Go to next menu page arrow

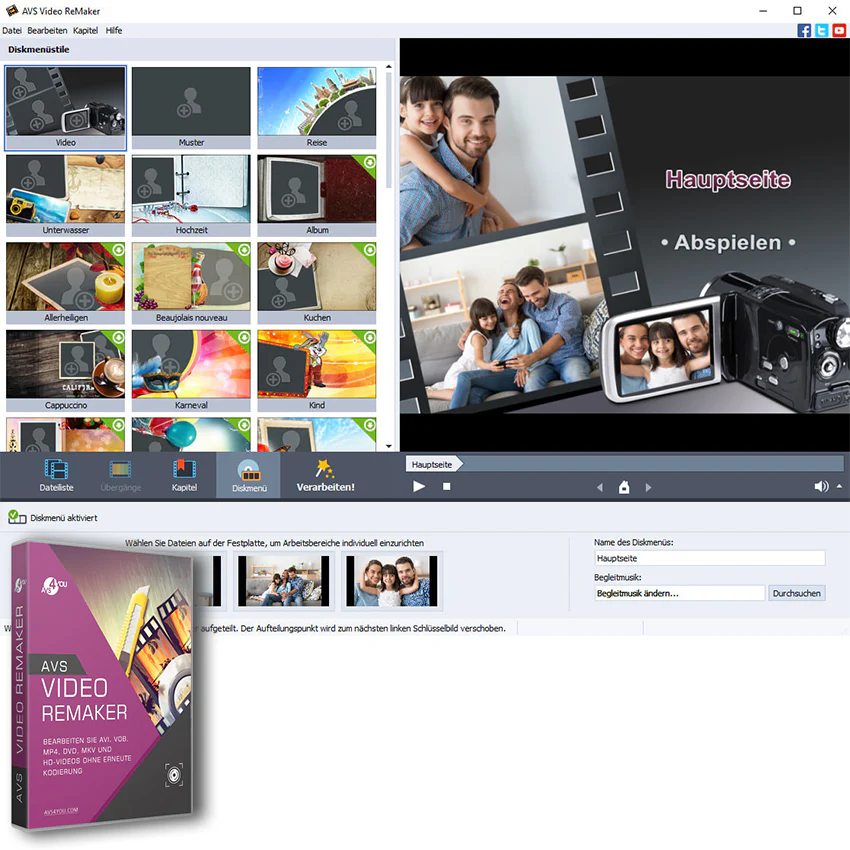[648, 487]
